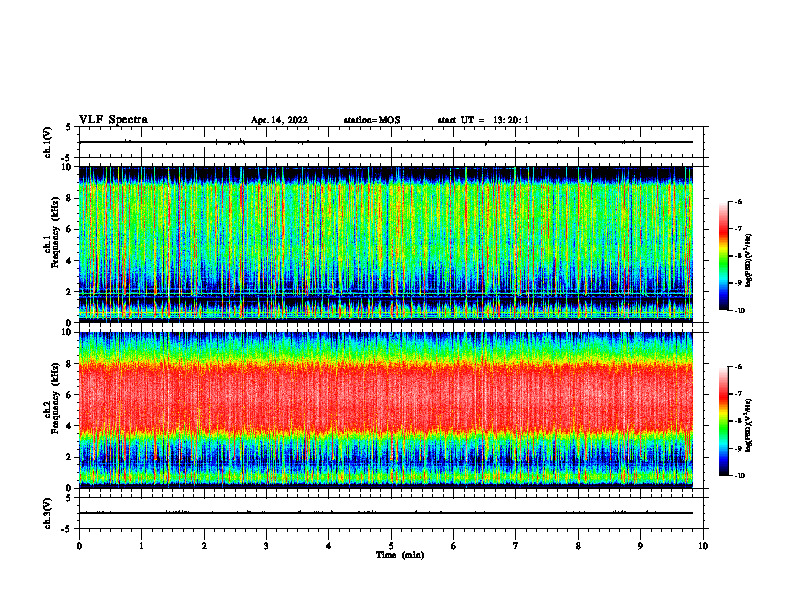Click the ch.3 voltage waveform trace panel
Image resolution: width=792 pixels, height=612 pixels.
tap(391, 513)
